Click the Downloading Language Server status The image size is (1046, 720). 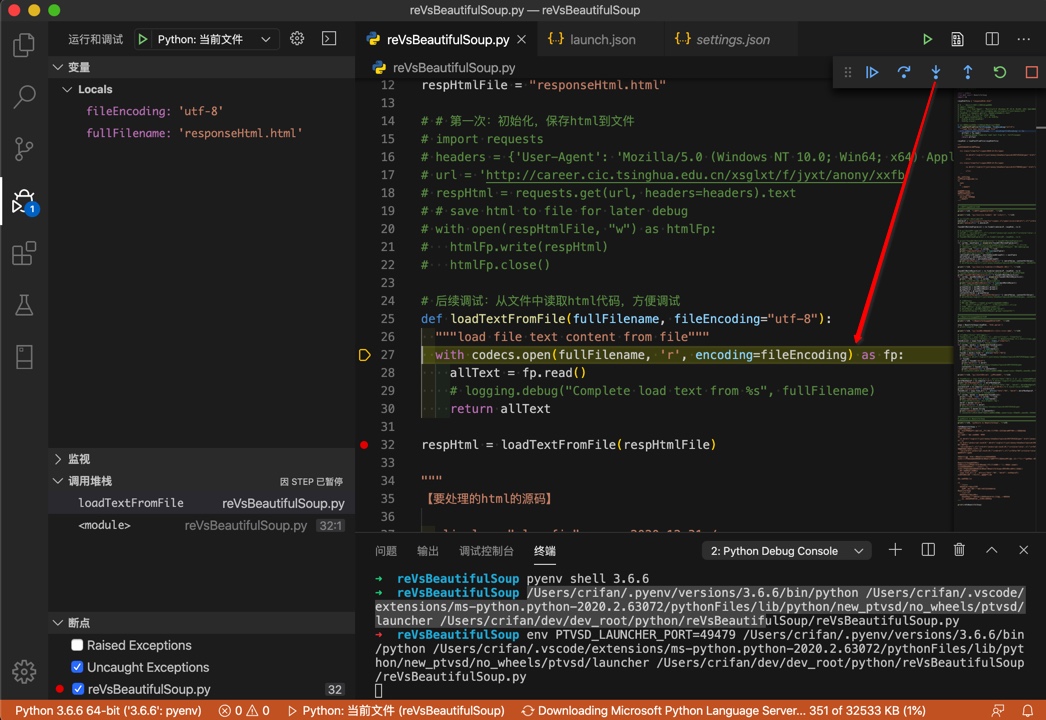click(723, 711)
